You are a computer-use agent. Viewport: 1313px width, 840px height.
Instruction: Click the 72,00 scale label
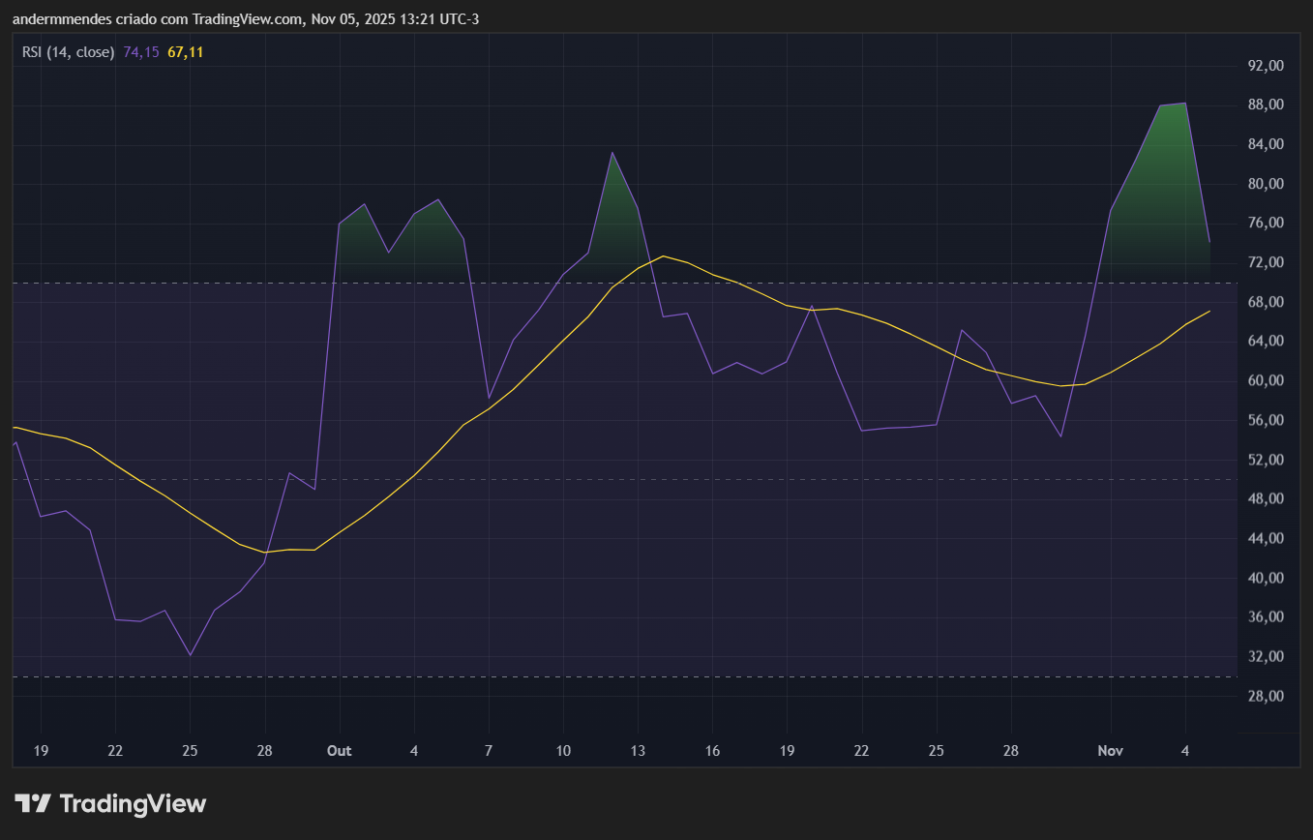point(1267,263)
